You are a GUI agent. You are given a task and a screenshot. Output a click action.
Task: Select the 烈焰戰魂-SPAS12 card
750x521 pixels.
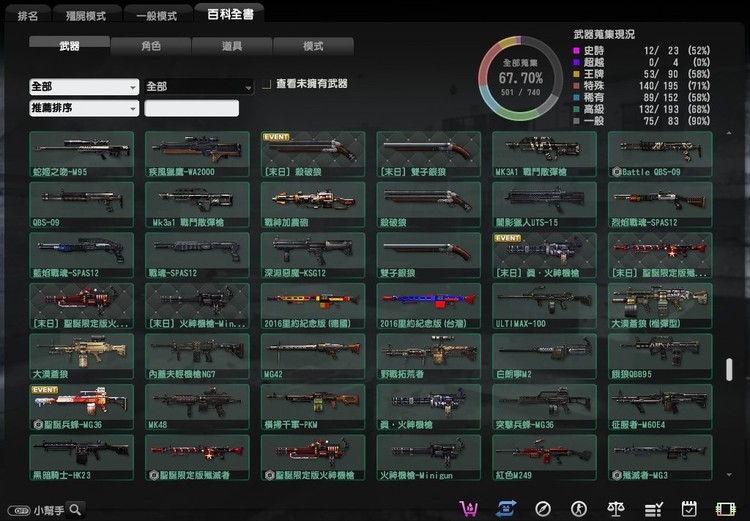coord(660,205)
